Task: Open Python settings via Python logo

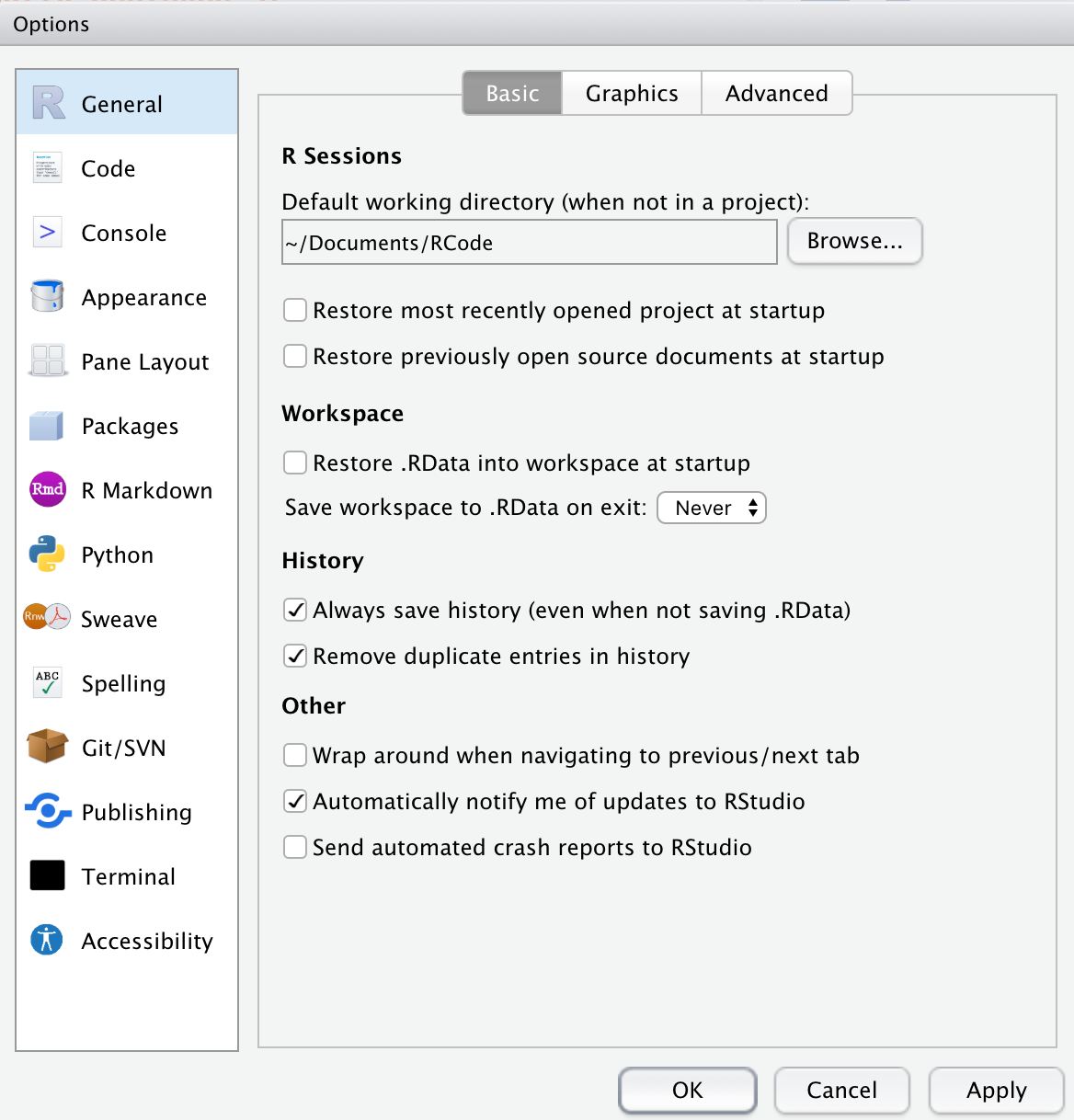Action: point(47,554)
